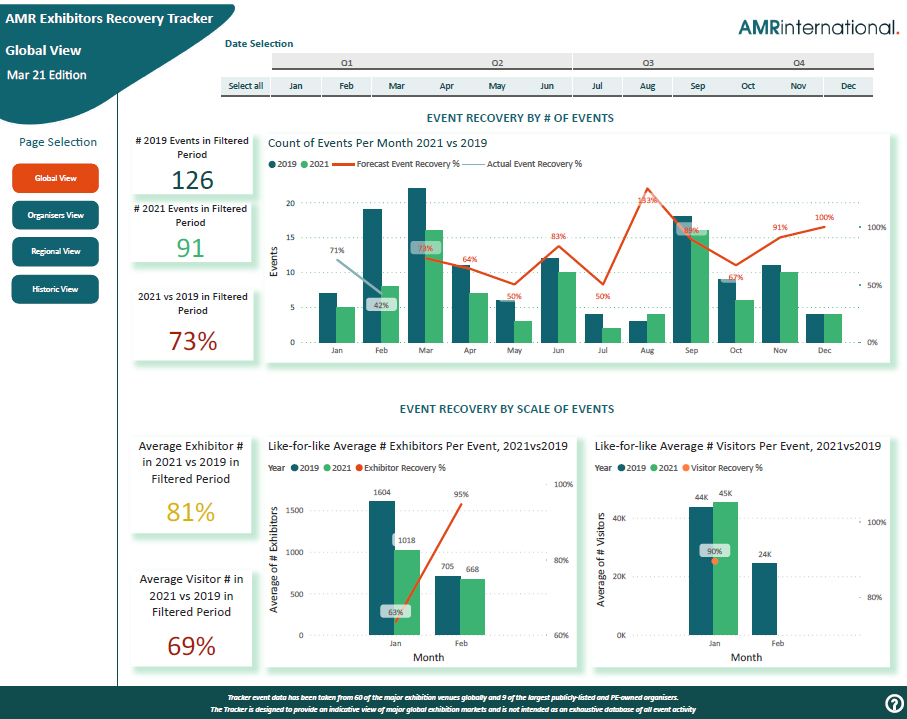
Task: Select the Global View page button
Action: click(x=56, y=178)
